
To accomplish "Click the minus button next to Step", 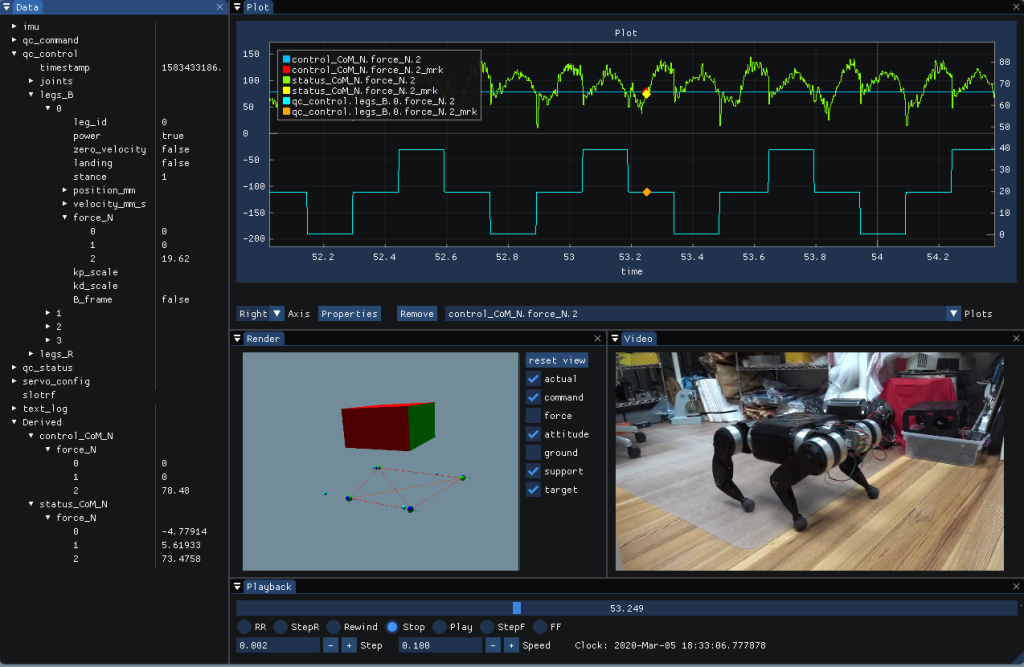I will click(330, 646).
